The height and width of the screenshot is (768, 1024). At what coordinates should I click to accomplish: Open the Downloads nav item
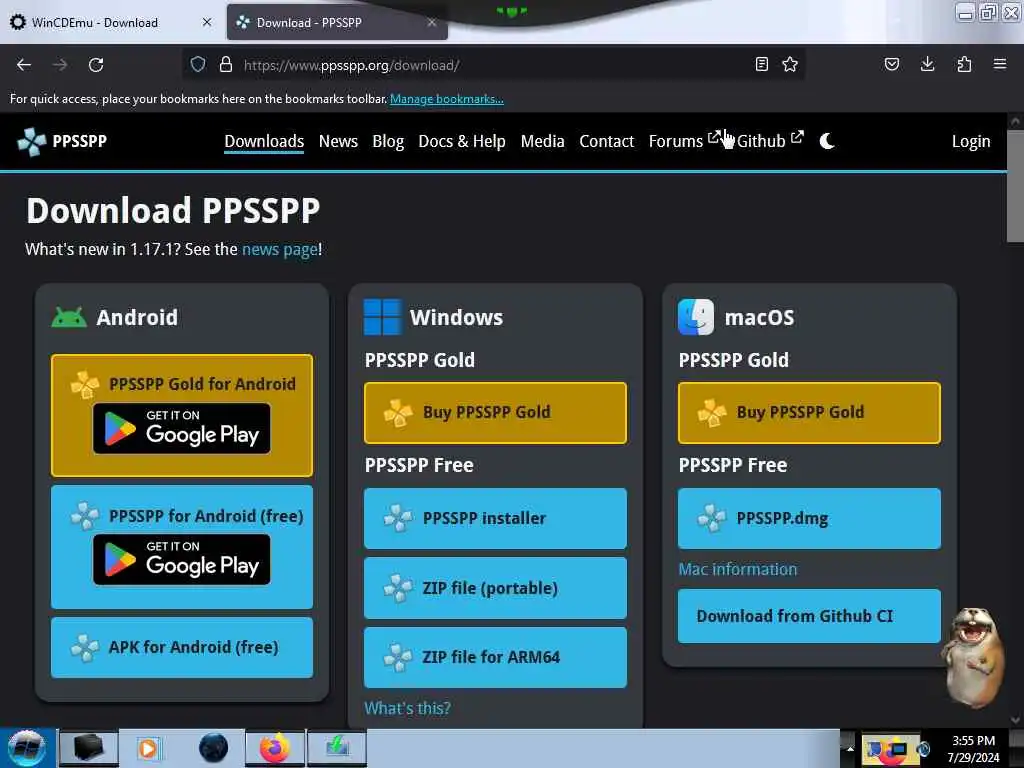[x=264, y=141]
